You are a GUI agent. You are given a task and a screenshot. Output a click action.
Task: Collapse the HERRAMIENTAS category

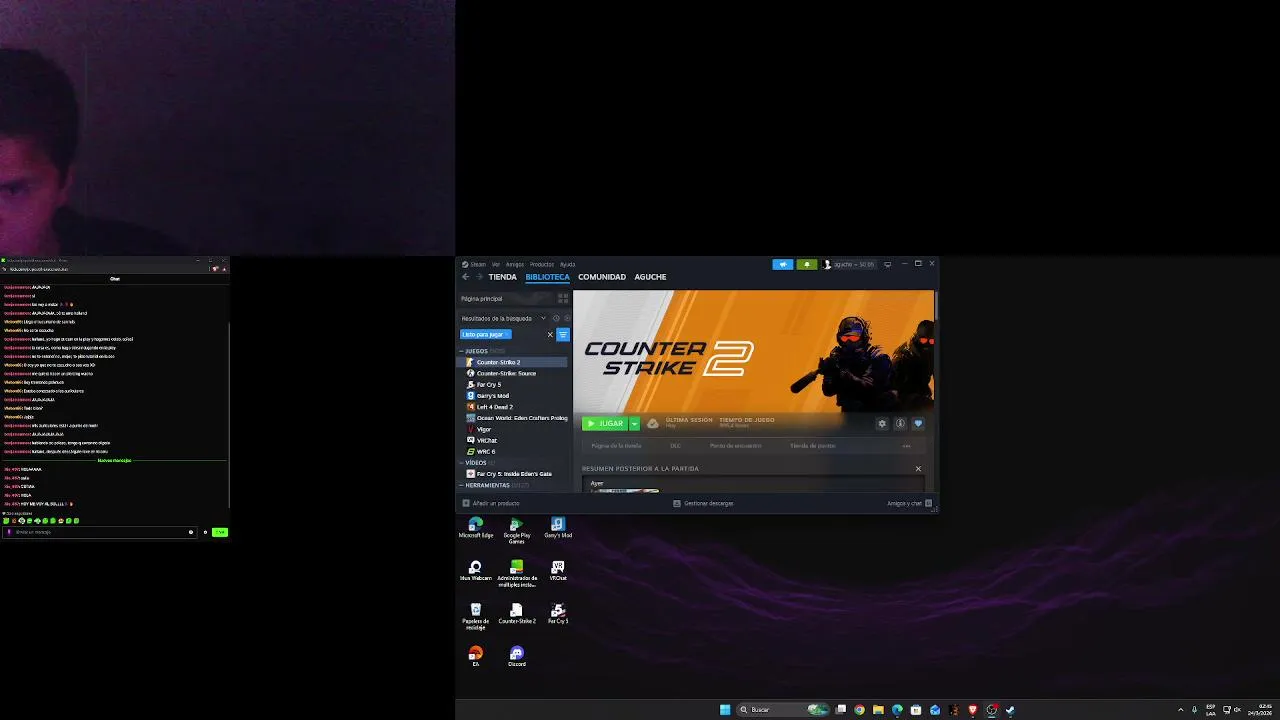[x=485, y=485]
